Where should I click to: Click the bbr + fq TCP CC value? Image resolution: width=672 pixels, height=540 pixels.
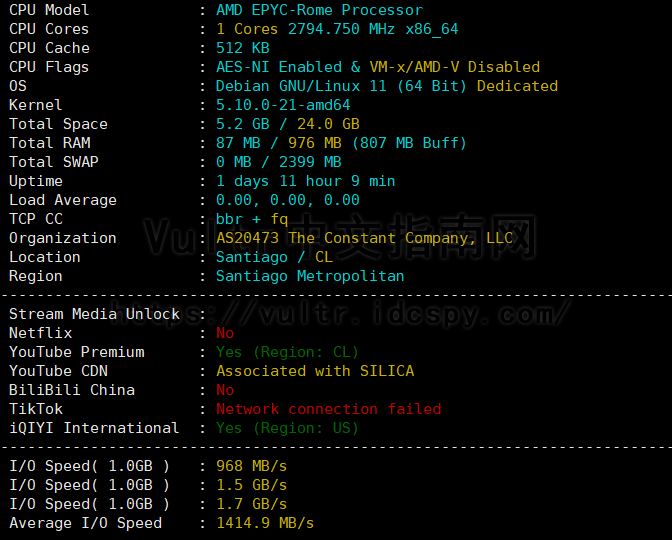point(252,219)
